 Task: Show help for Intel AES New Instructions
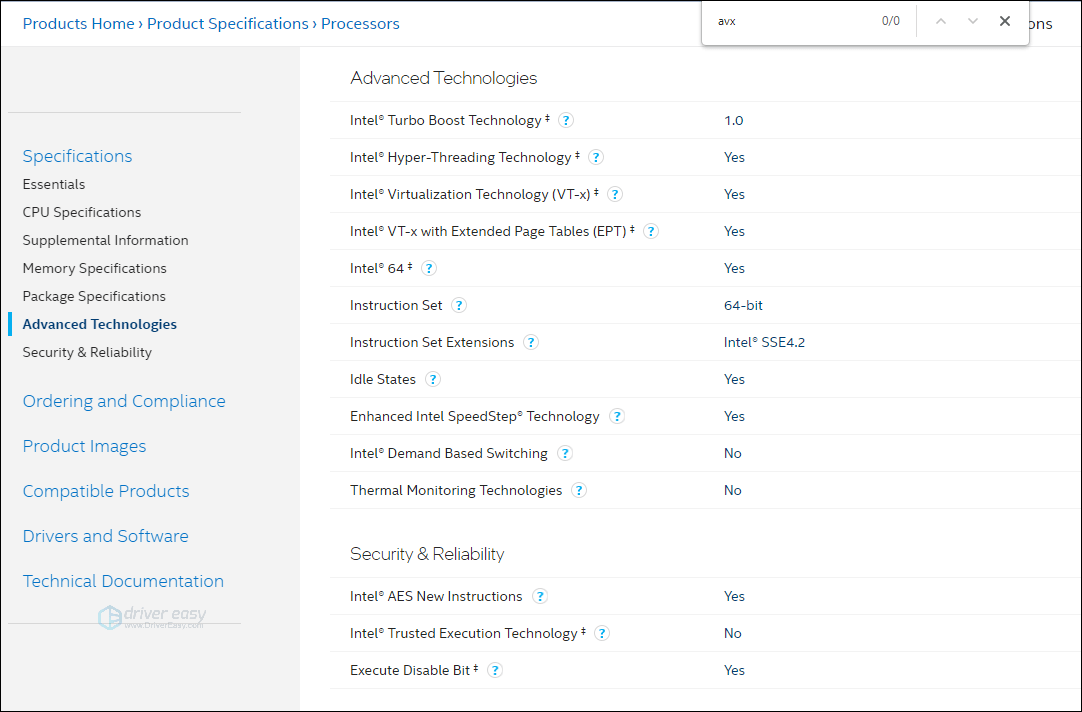pyautogui.click(x=540, y=596)
